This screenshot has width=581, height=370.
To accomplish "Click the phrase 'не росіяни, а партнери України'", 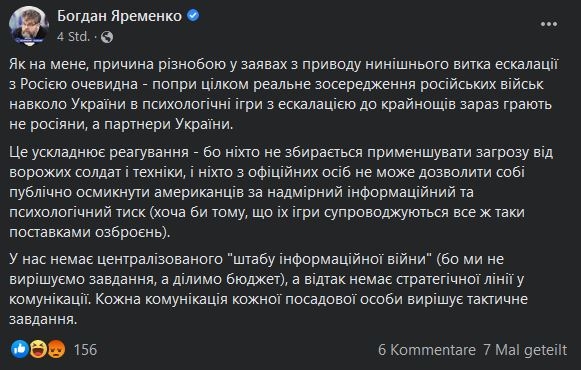I will (x=121, y=124).
